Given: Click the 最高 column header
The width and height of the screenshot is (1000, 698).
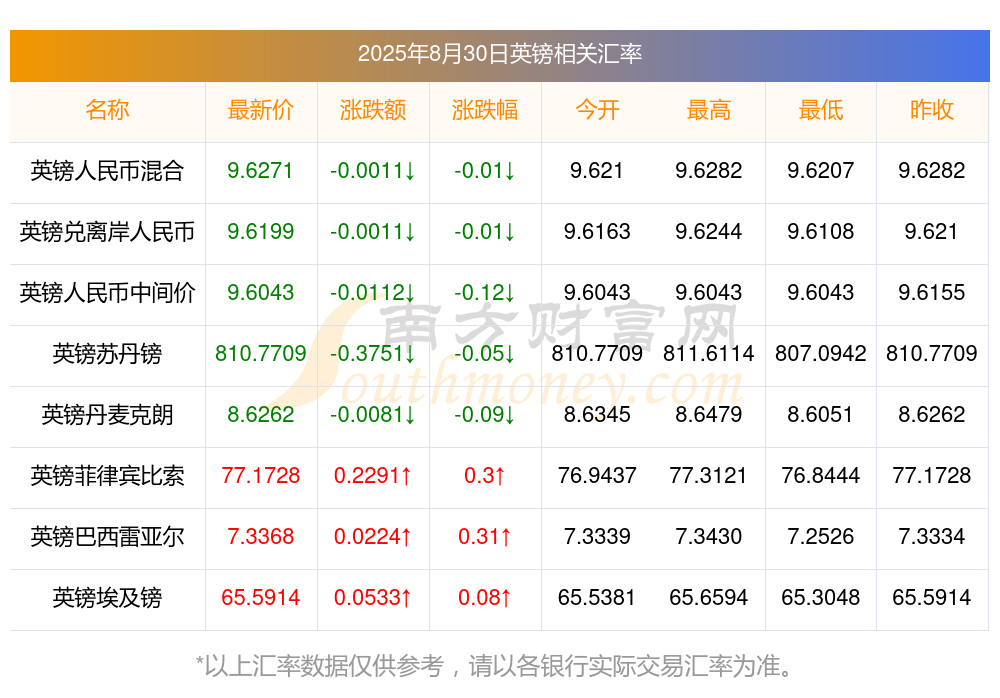Looking at the screenshot, I should click(709, 110).
